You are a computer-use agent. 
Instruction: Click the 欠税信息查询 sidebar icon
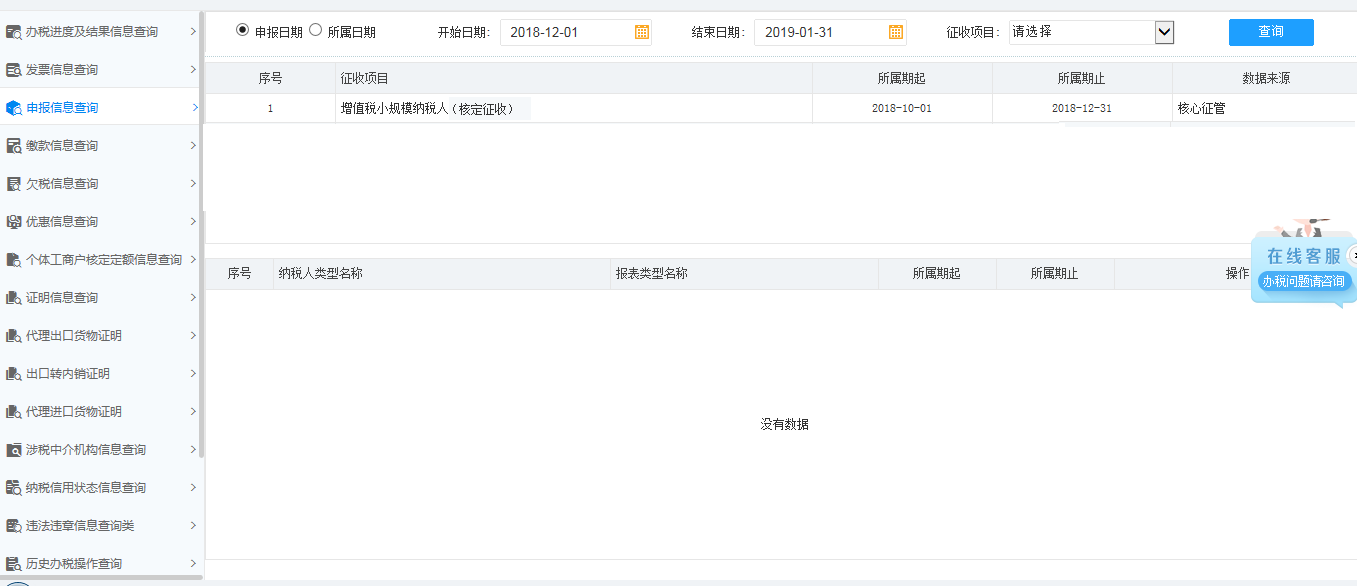(x=14, y=184)
